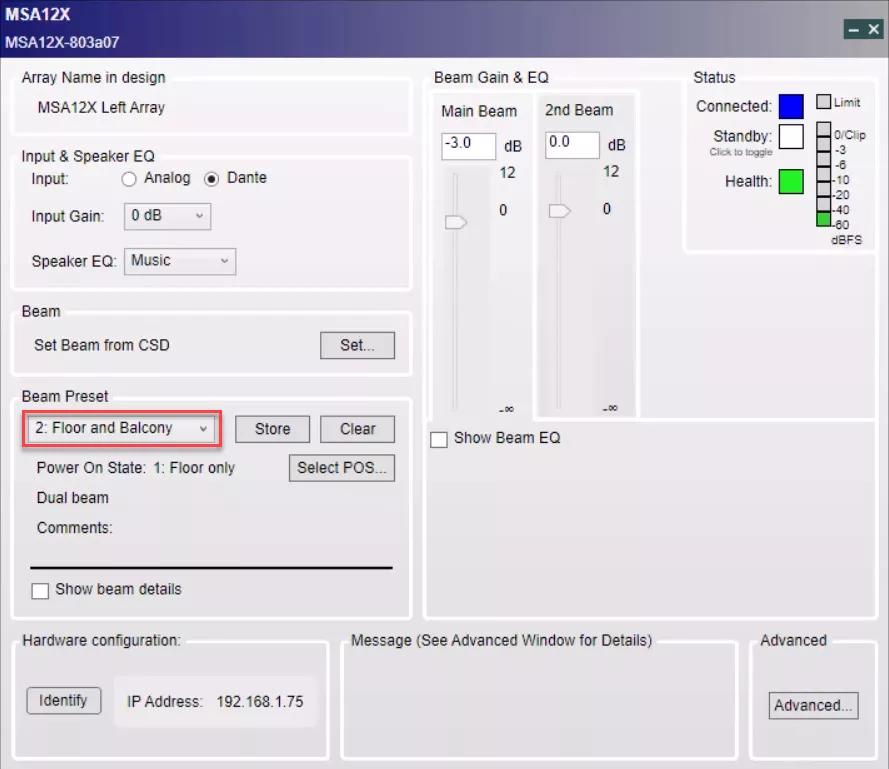This screenshot has height=769, width=889.
Task: Click the MSA12X Left Array name text
Action: click(x=101, y=107)
